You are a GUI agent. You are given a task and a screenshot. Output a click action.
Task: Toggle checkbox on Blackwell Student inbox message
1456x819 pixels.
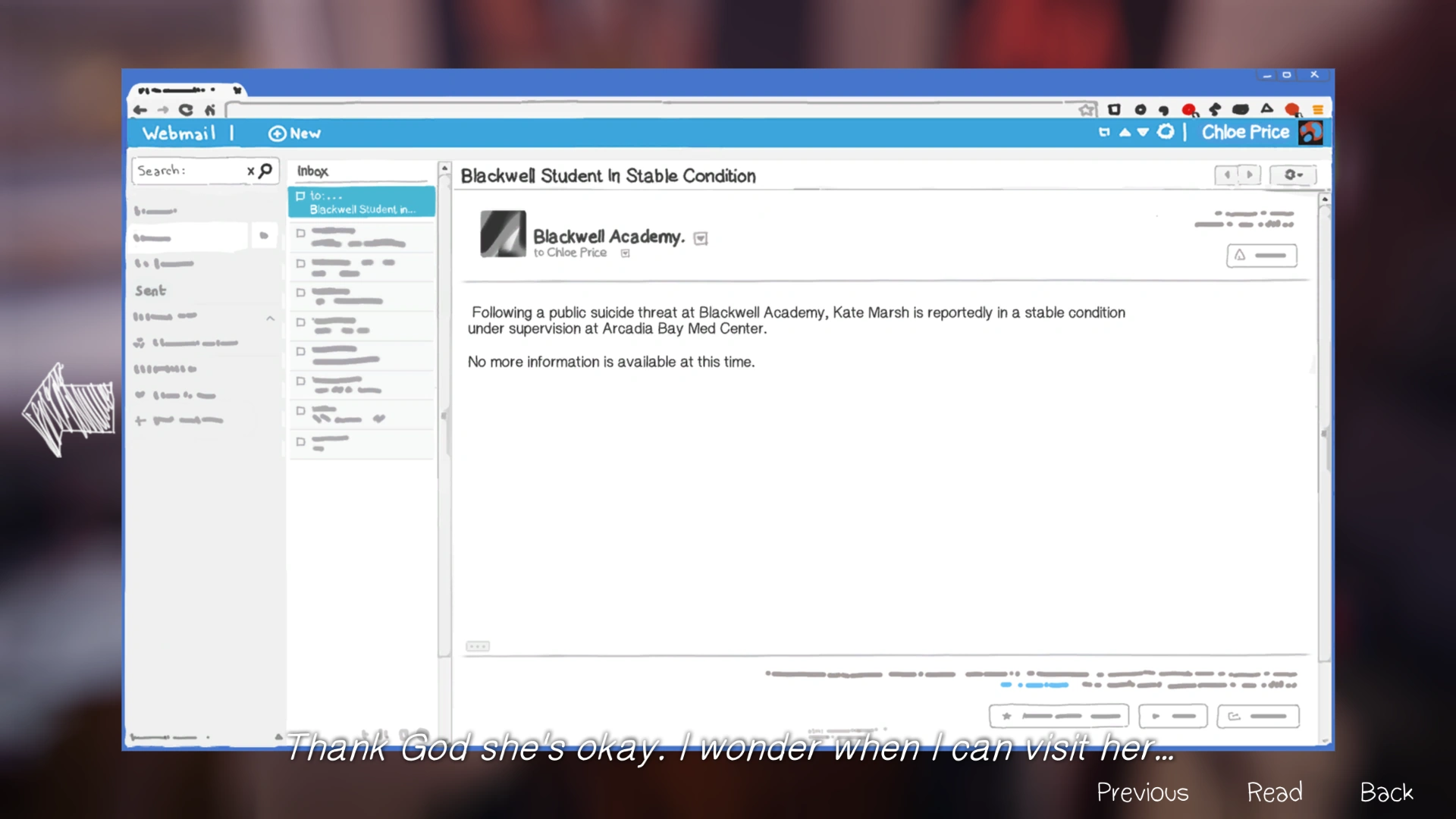[300, 196]
